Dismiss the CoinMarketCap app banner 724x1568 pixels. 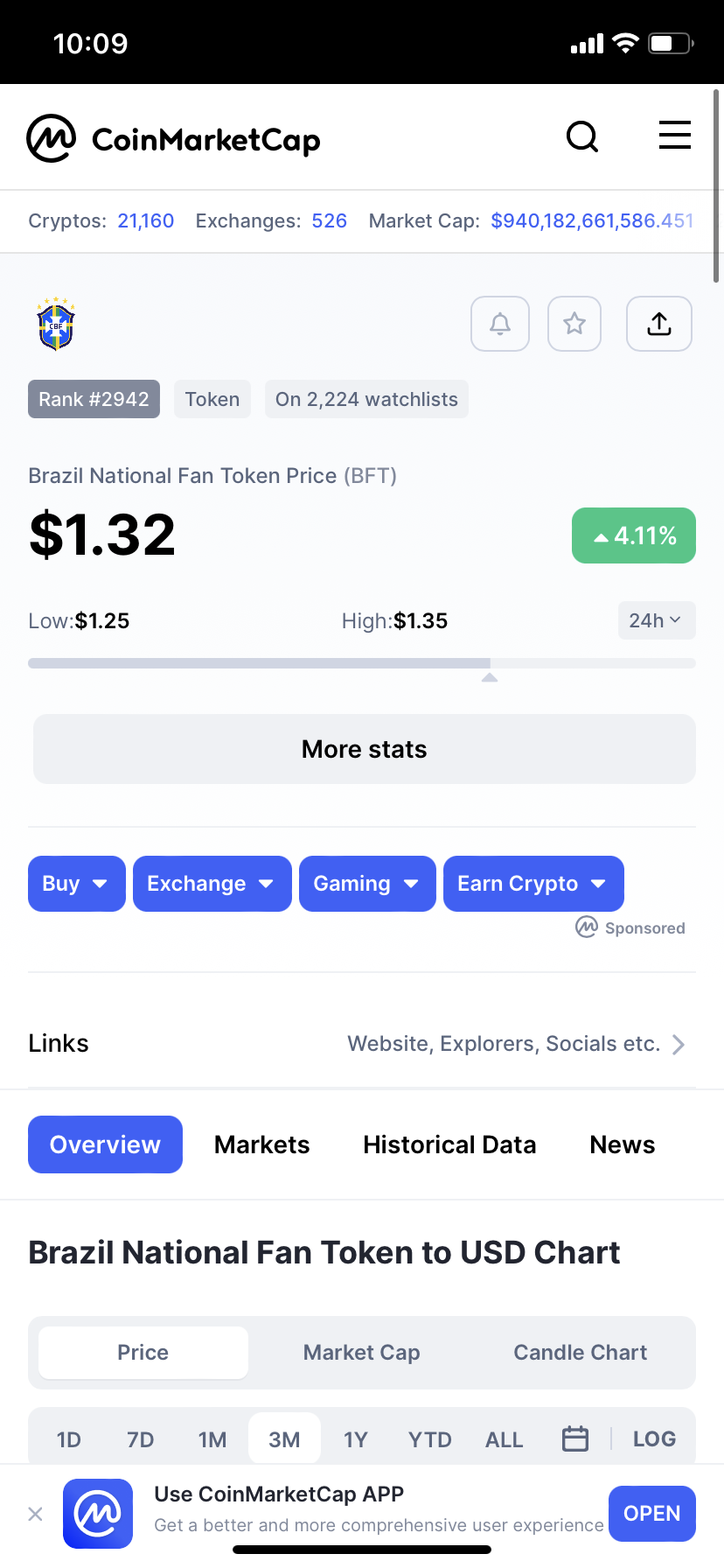[35, 1514]
